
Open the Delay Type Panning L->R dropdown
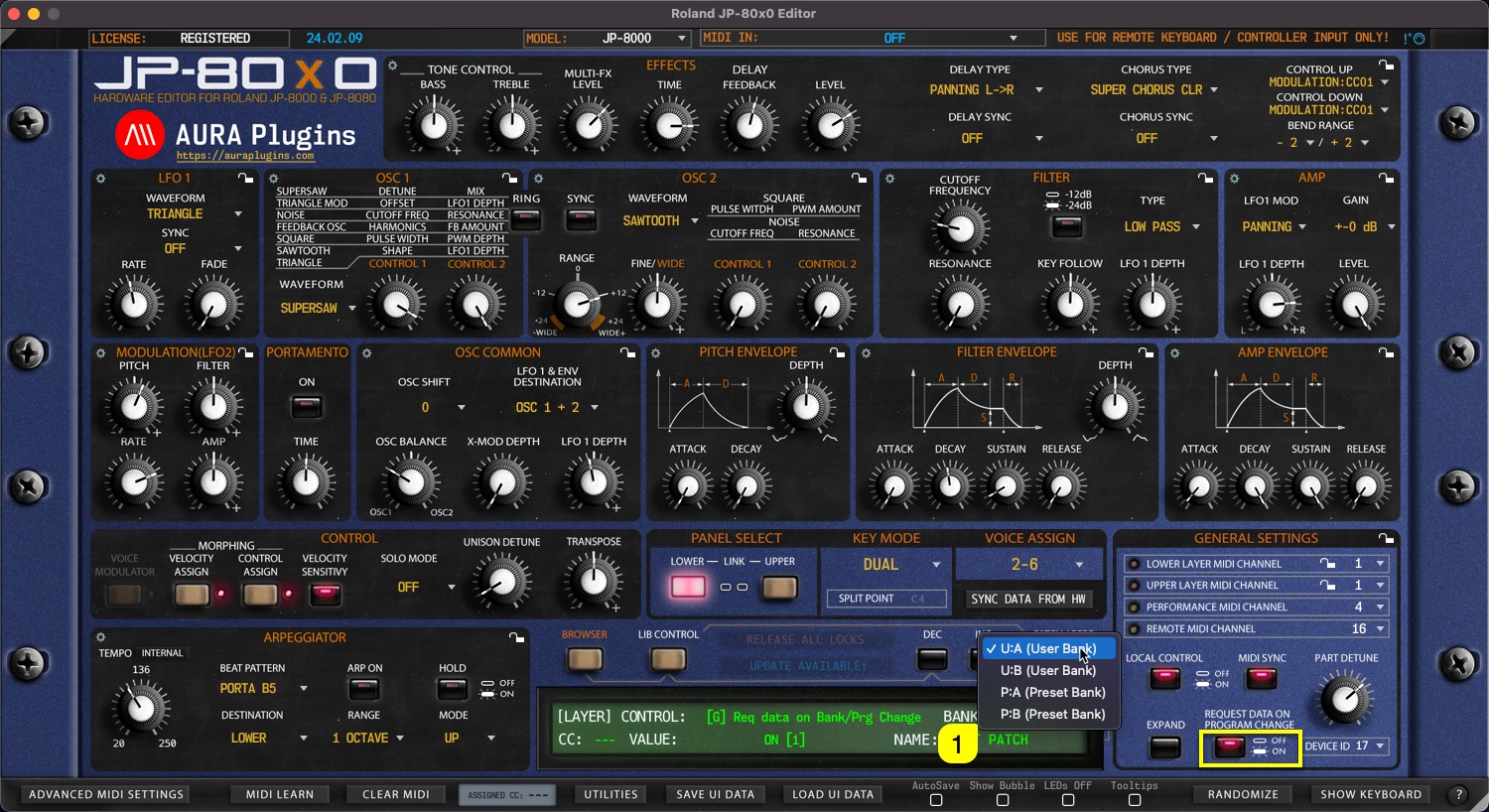(x=986, y=89)
